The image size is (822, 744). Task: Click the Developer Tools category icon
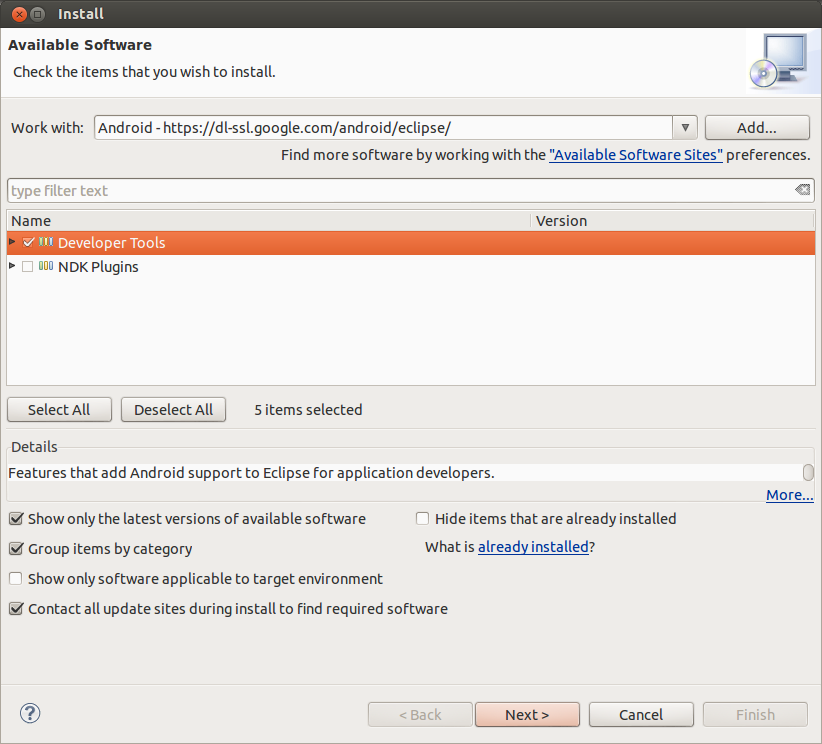point(46,242)
